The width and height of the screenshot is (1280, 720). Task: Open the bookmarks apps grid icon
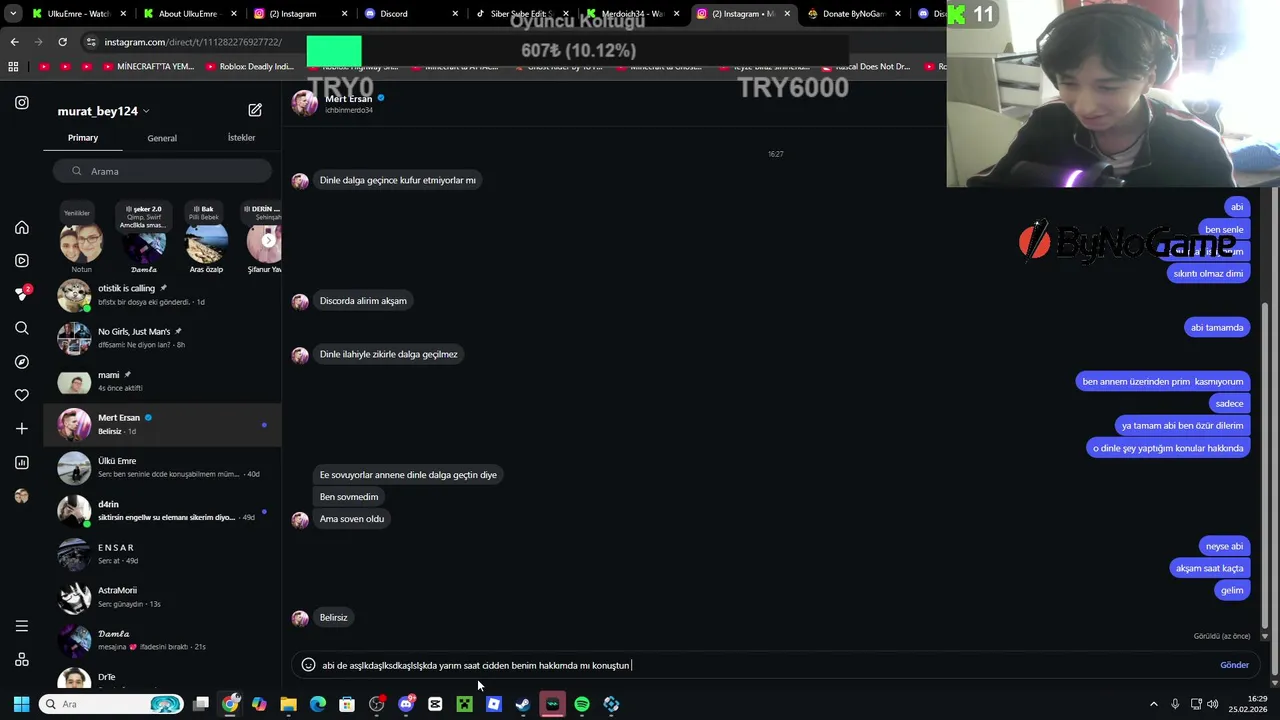pos(13,67)
